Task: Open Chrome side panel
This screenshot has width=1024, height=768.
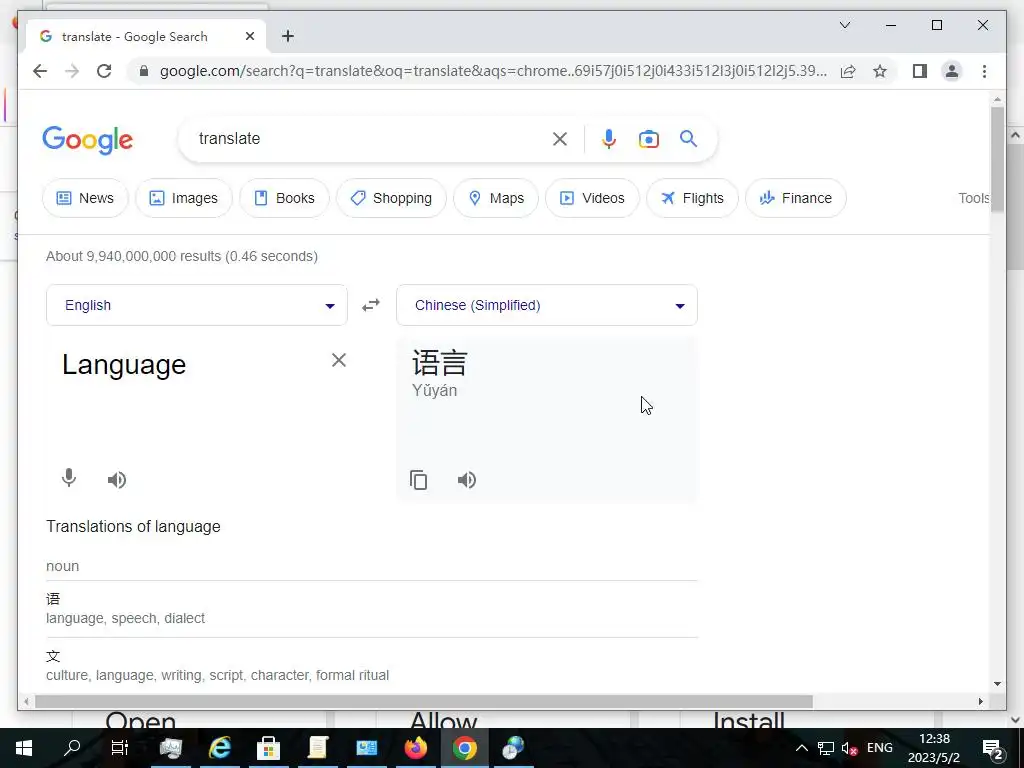Action: 920,71
